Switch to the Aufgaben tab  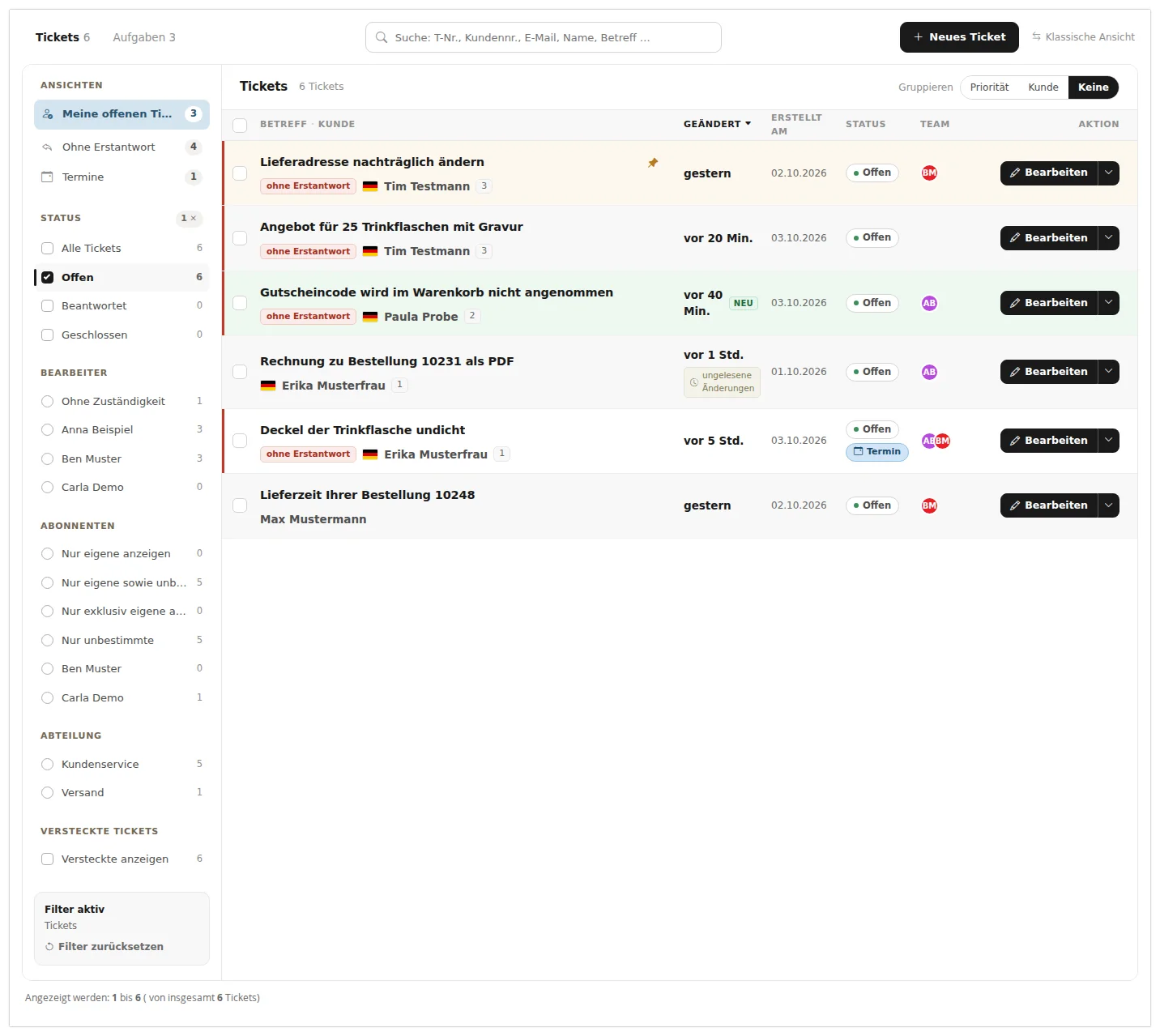[144, 37]
